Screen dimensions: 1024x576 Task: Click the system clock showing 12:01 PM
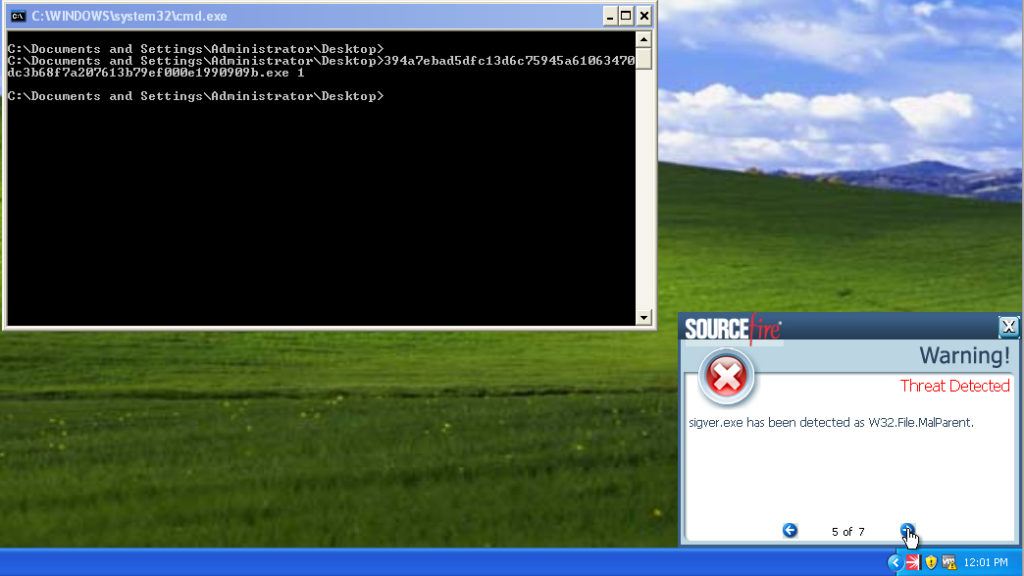click(x=985, y=563)
